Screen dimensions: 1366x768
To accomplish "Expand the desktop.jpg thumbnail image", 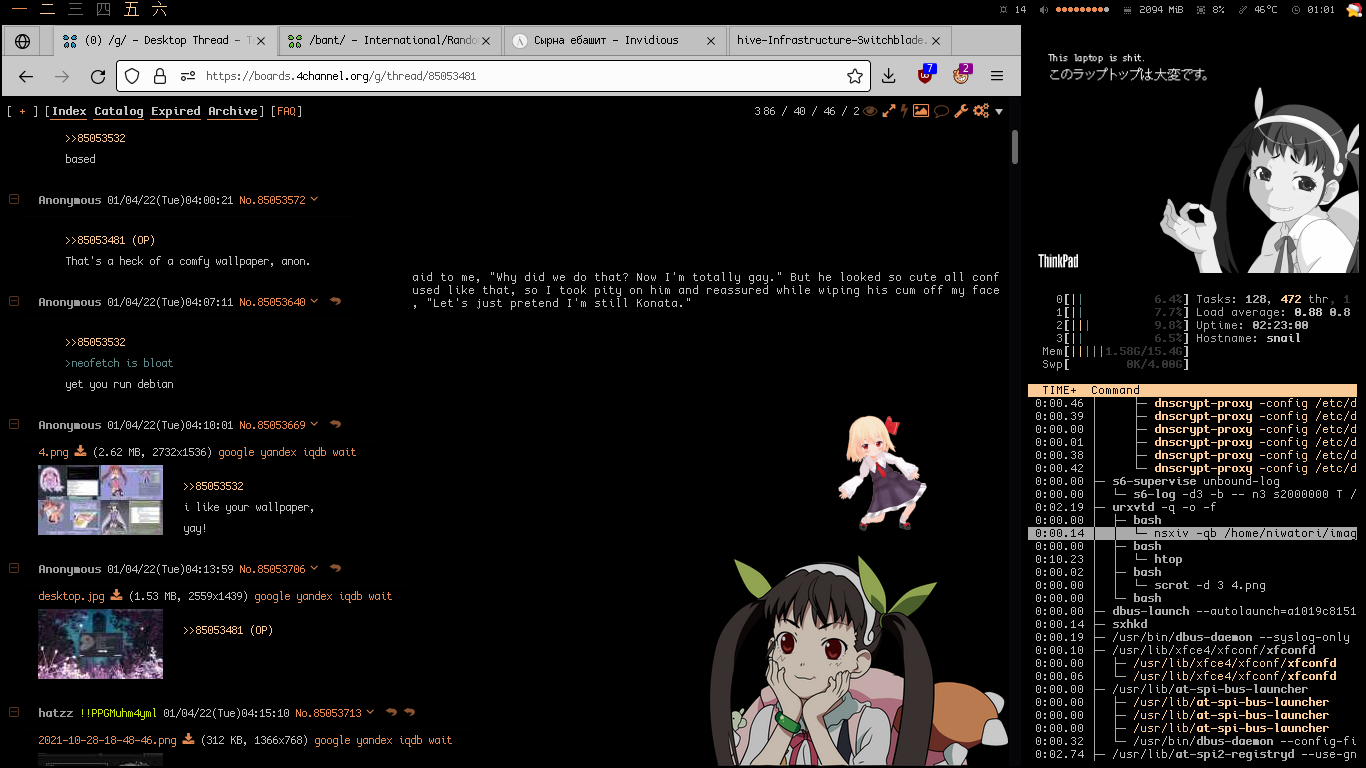I will point(100,644).
